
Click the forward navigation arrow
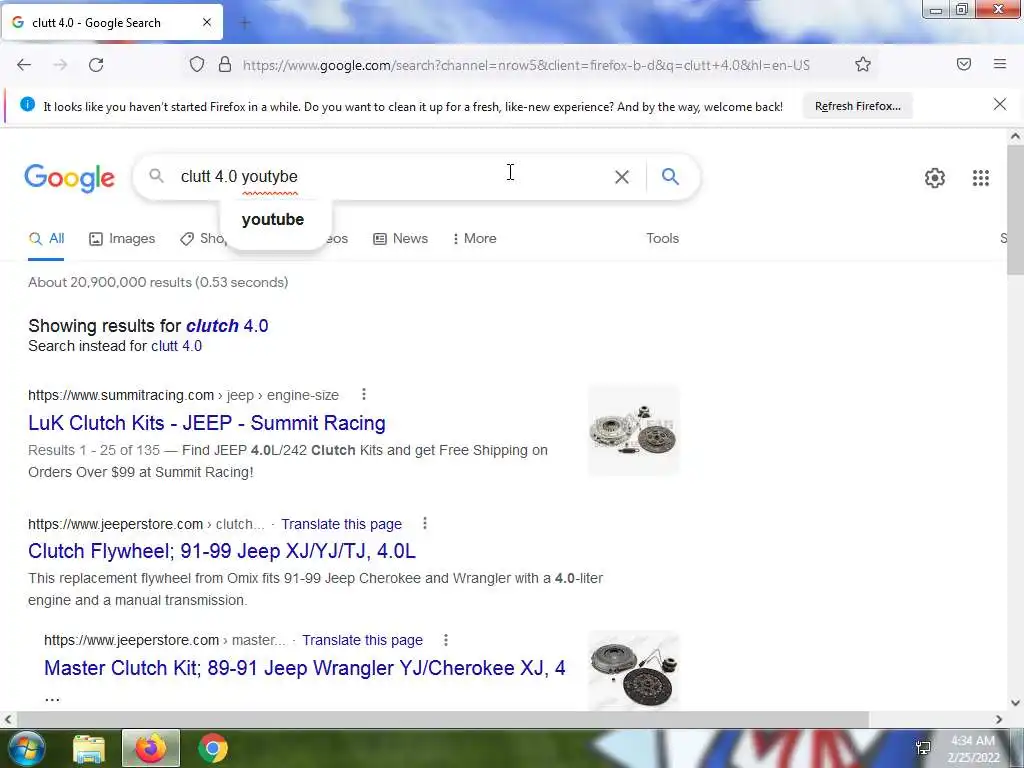click(x=60, y=65)
